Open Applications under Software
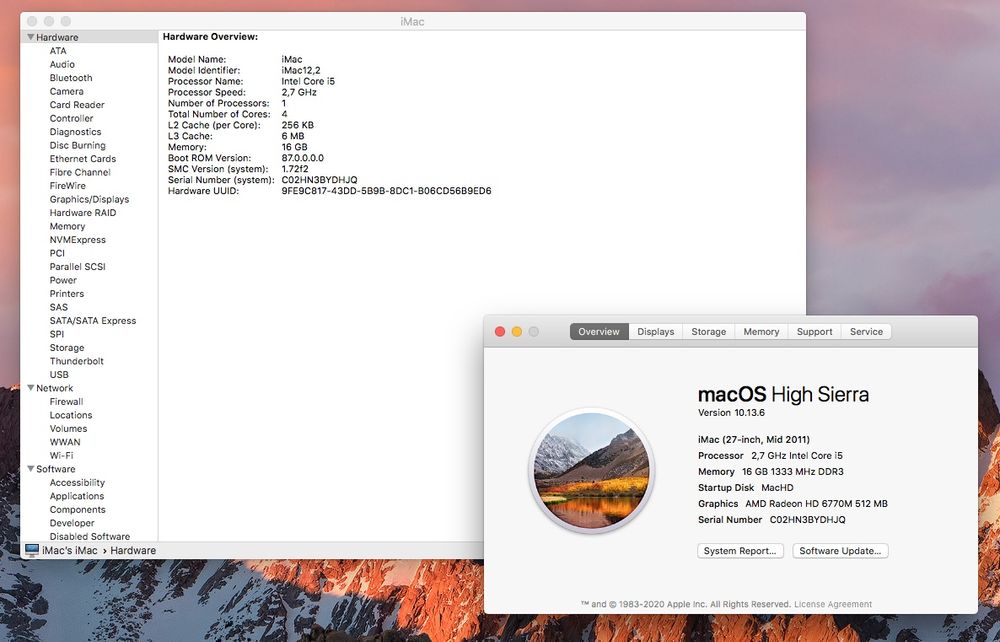Image resolution: width=1000 pixels, height=642 pixels. coord(77,497)
